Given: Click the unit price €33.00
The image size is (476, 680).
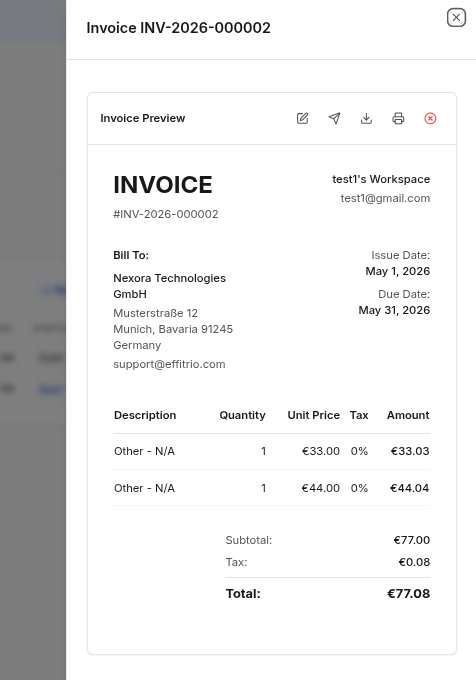Looking at the screenshot, I should click(x=321, y=451).
